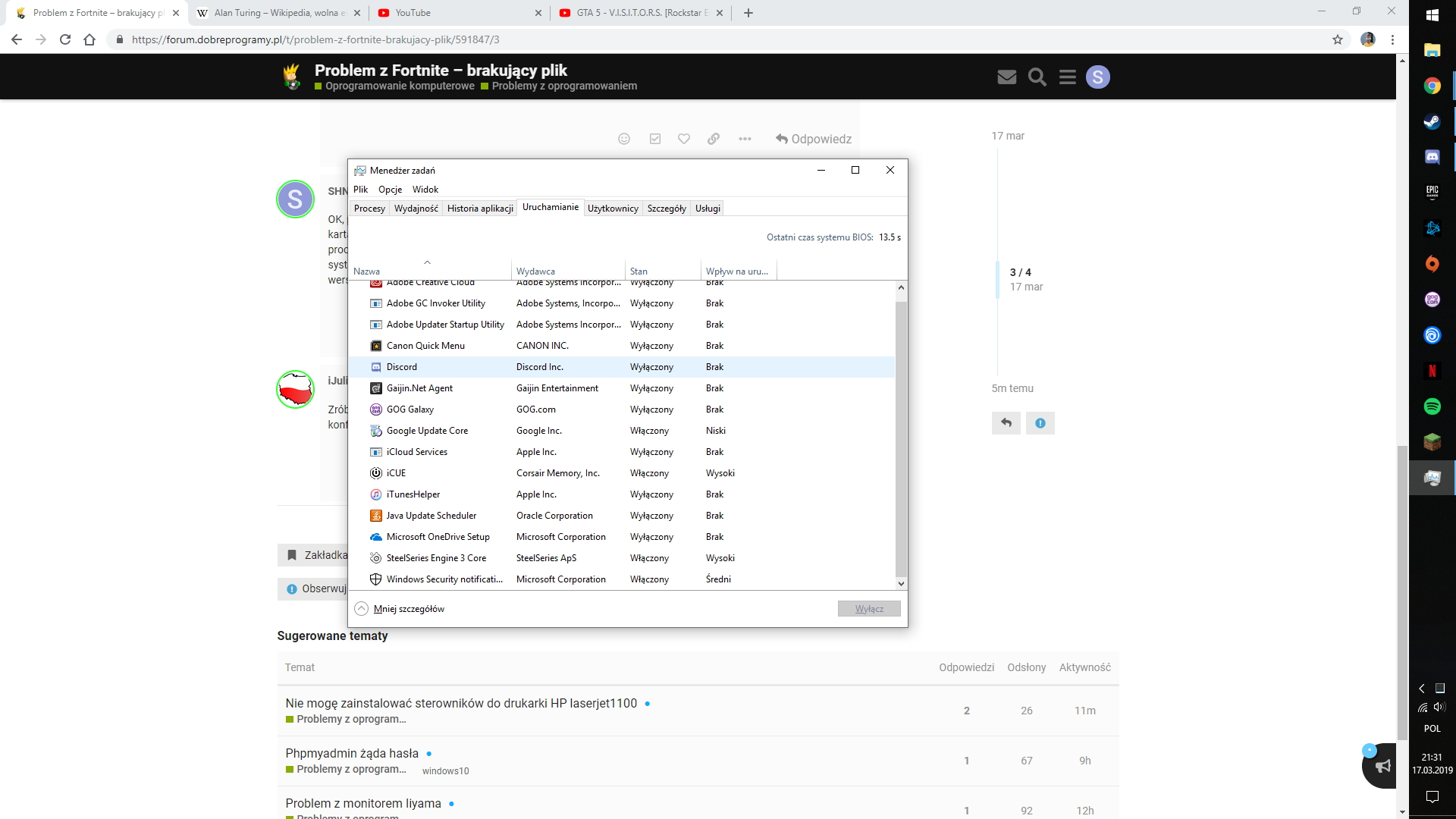Switch to YouTube browser tab

click(x=459, y=13)
